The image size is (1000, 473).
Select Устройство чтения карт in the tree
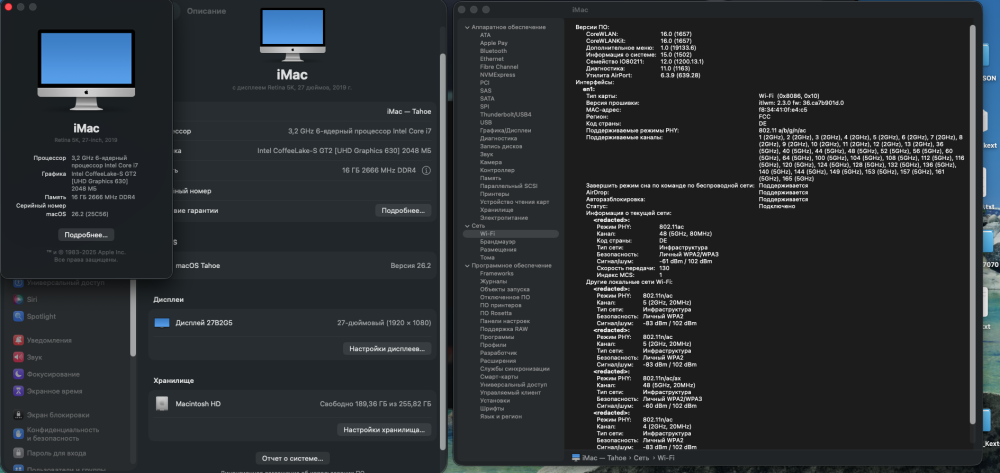[x=515, y=202]
